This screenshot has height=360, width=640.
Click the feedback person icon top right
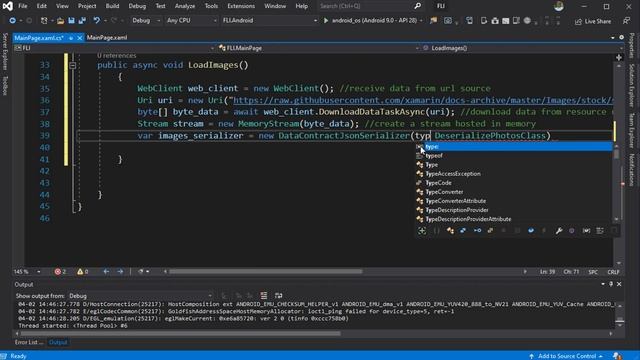tap(626, 20)
